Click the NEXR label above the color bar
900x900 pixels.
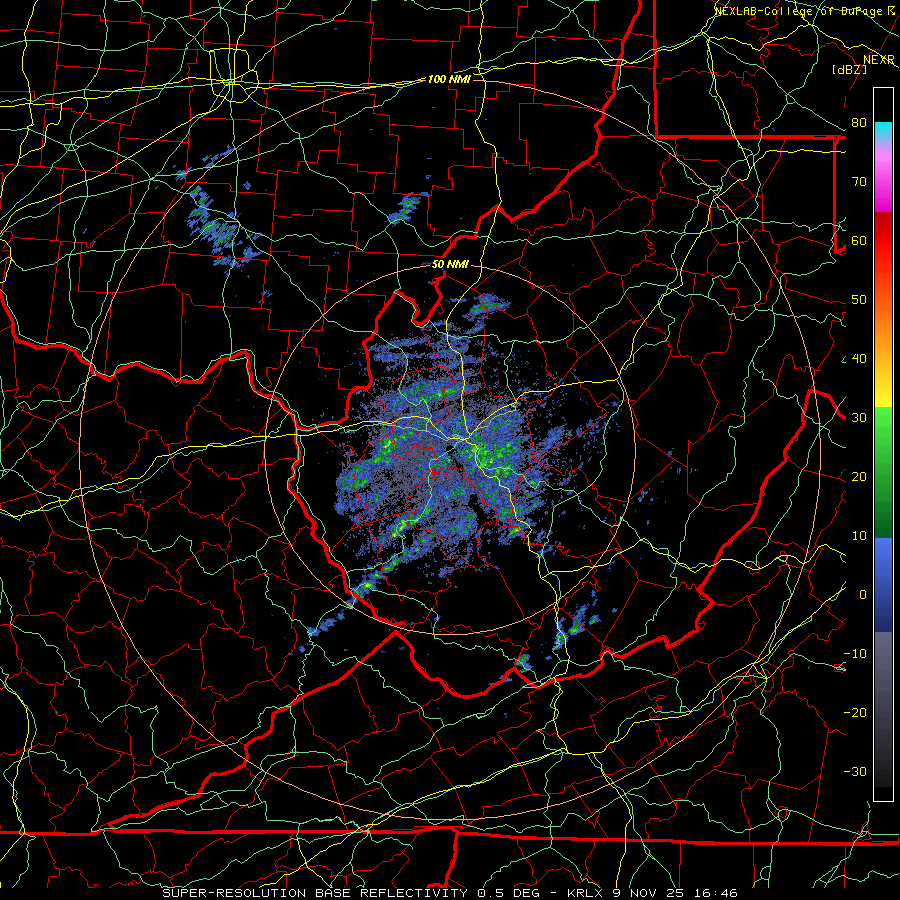[x=879, y=60]
